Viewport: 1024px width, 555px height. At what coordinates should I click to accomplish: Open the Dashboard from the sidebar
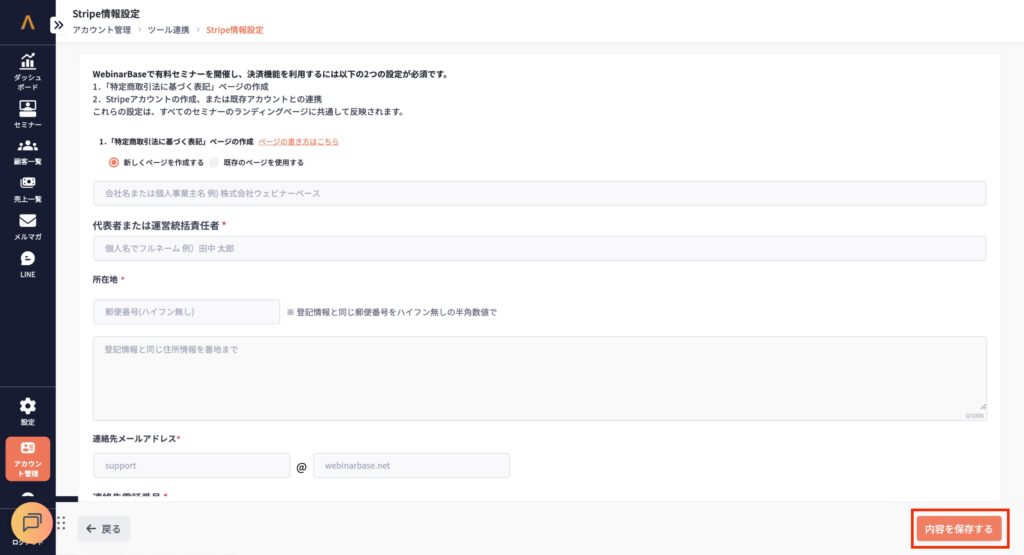(27, 70)
